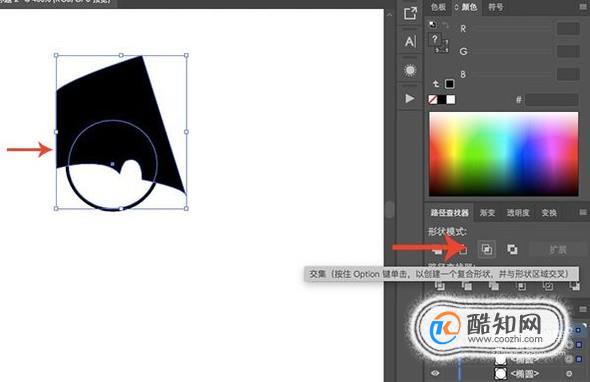This screenshot has height=382, width=590.
Task: Click the Exclude shape mode icon
Action: pos(512,249)
